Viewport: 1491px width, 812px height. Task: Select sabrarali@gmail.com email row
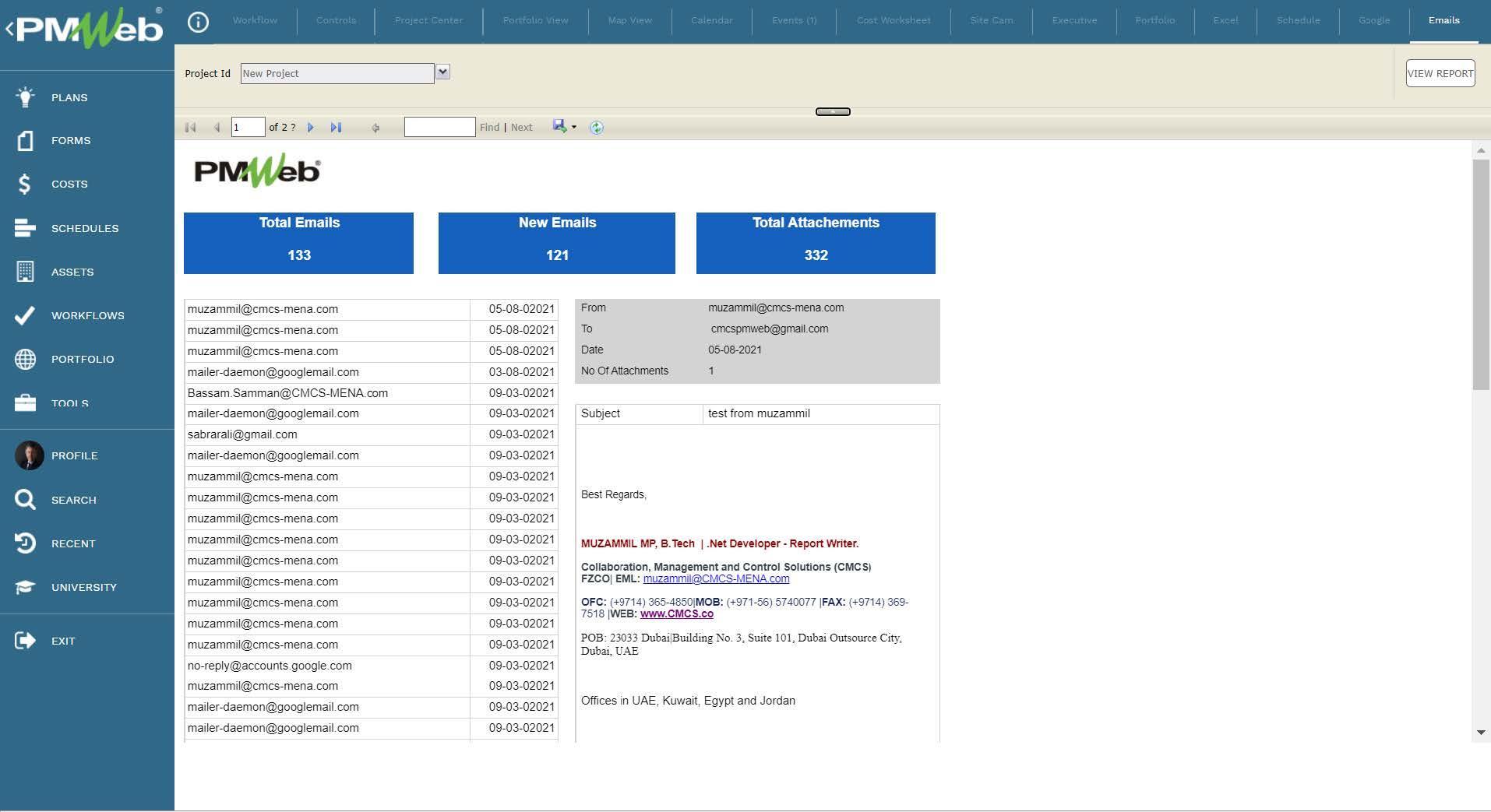[x=371, y=434]
